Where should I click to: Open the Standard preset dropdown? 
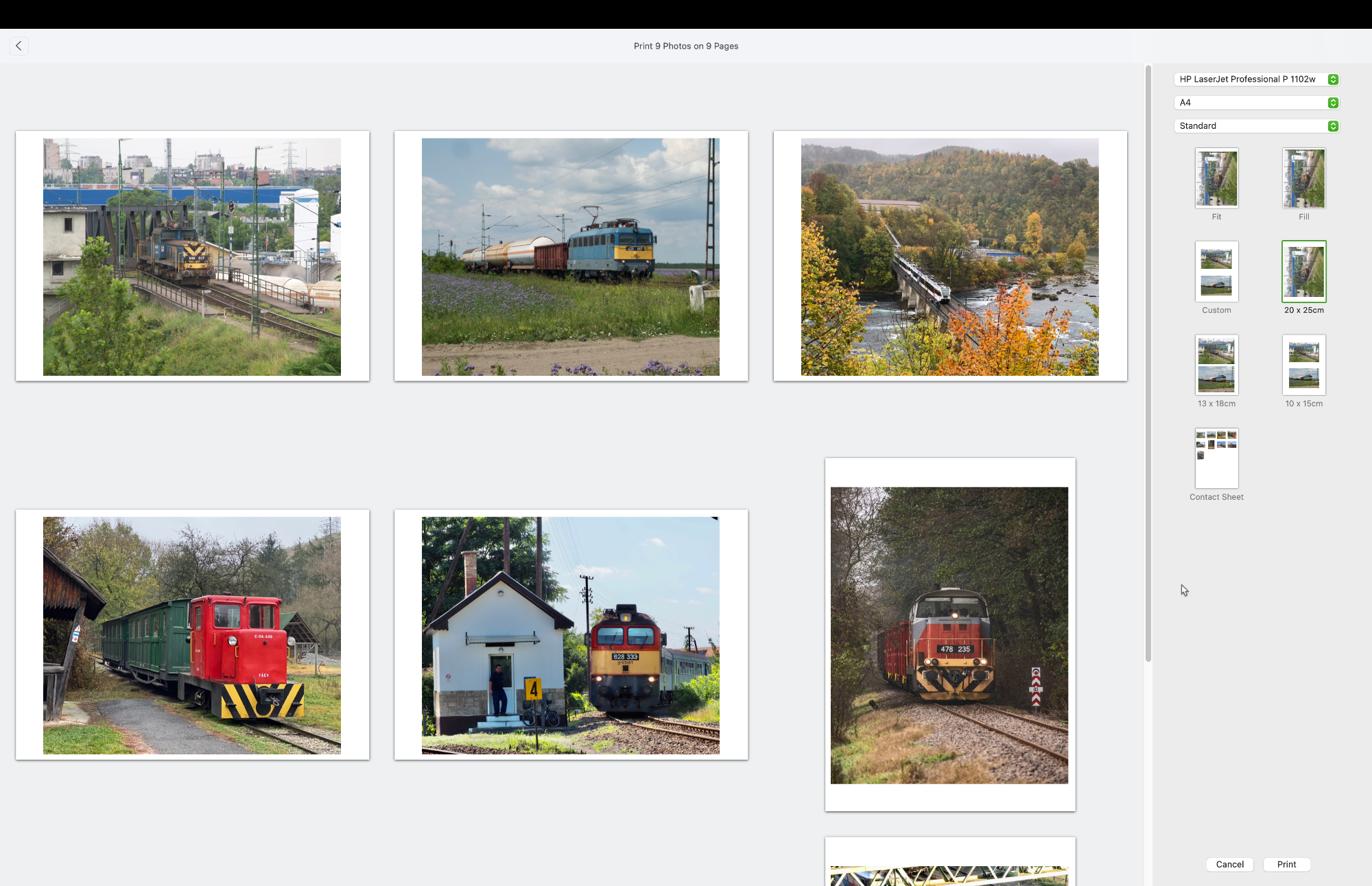click(1257, 126)
